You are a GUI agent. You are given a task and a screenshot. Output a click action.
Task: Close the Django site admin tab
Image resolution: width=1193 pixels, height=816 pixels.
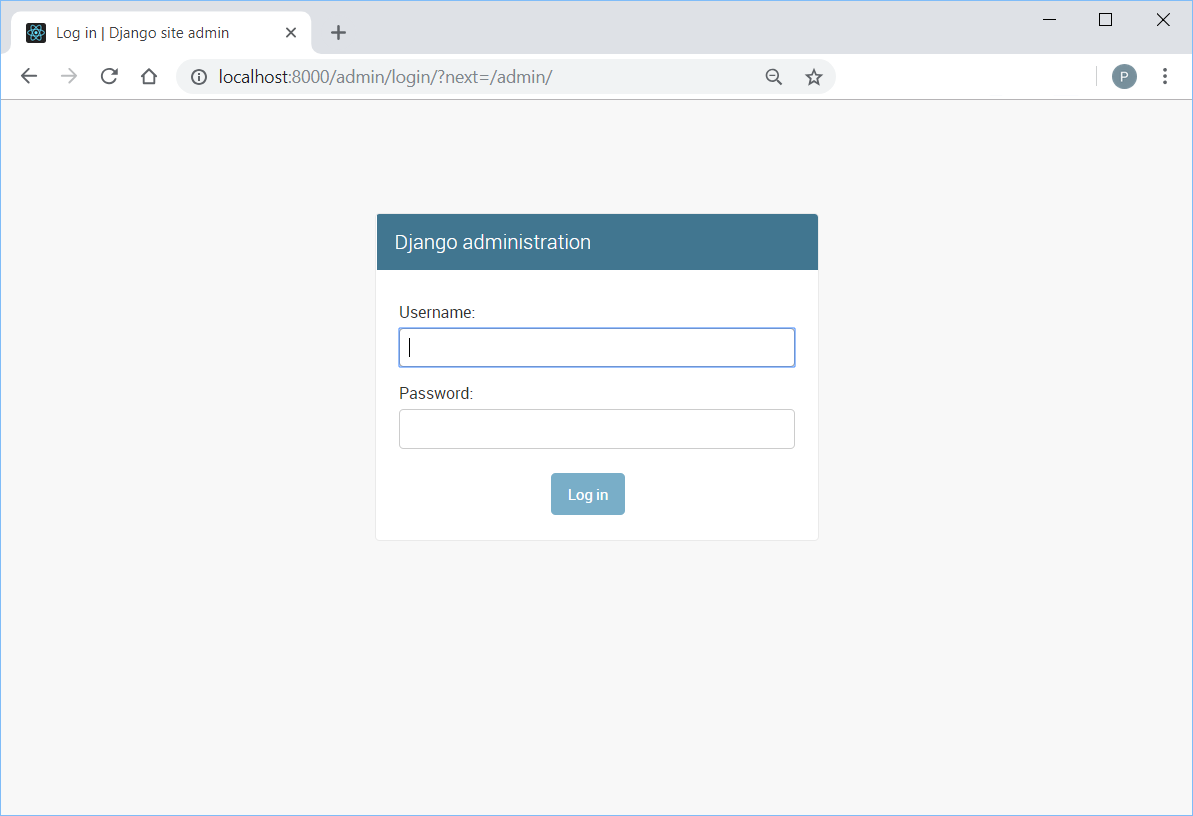pos(291,33)
